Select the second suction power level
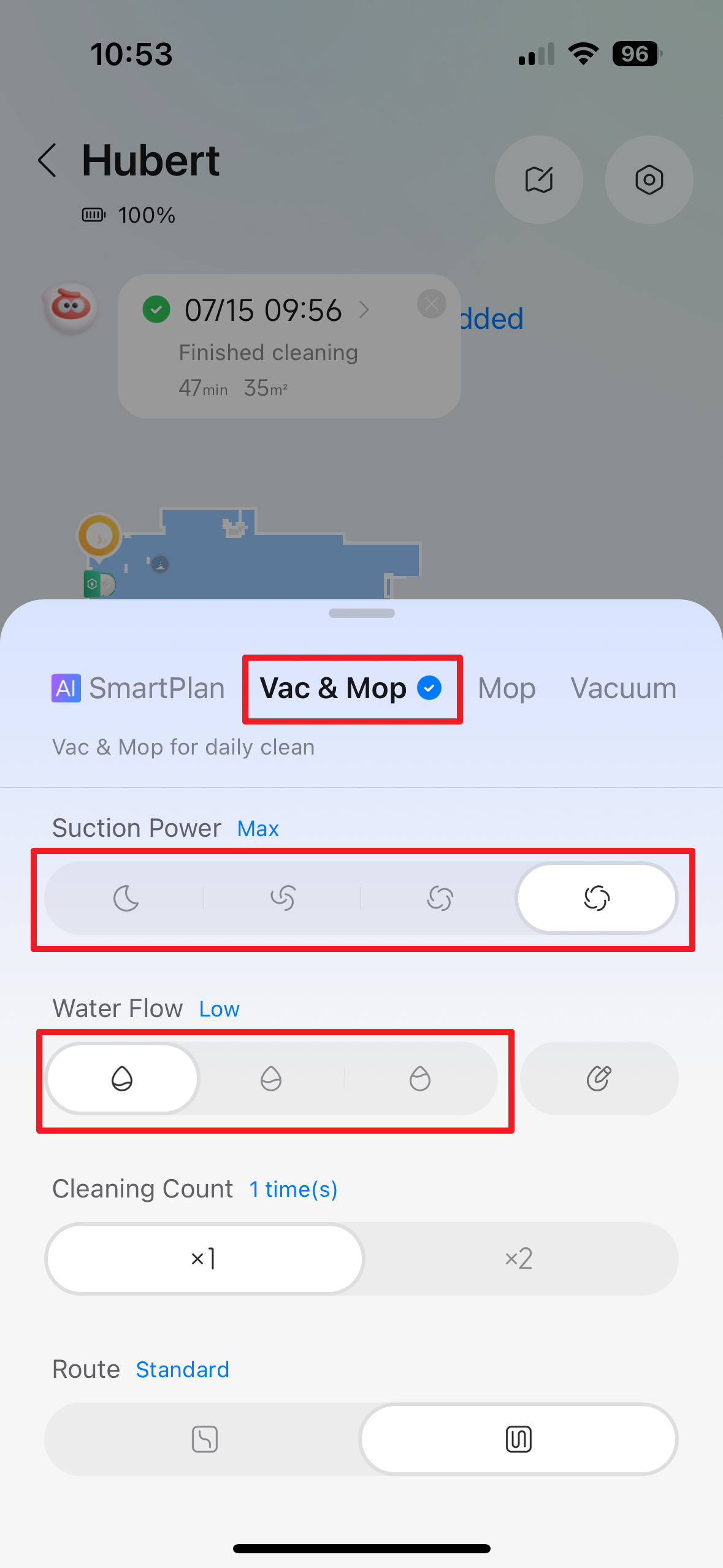Image resolution: width=723 pixels, height=1568 pixels. click(x=283, y=899)
